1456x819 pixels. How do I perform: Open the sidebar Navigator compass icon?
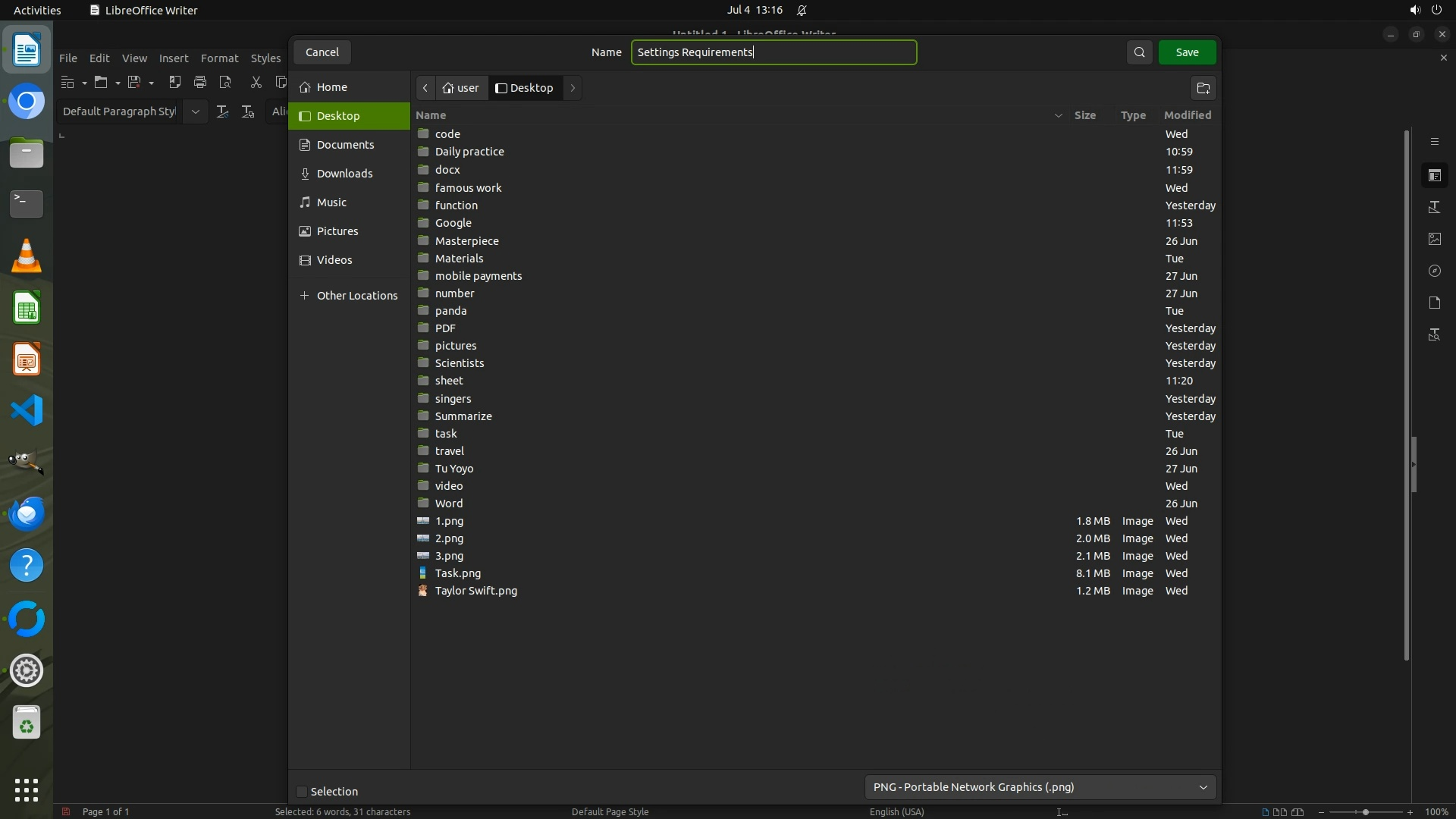(1434, 271)
